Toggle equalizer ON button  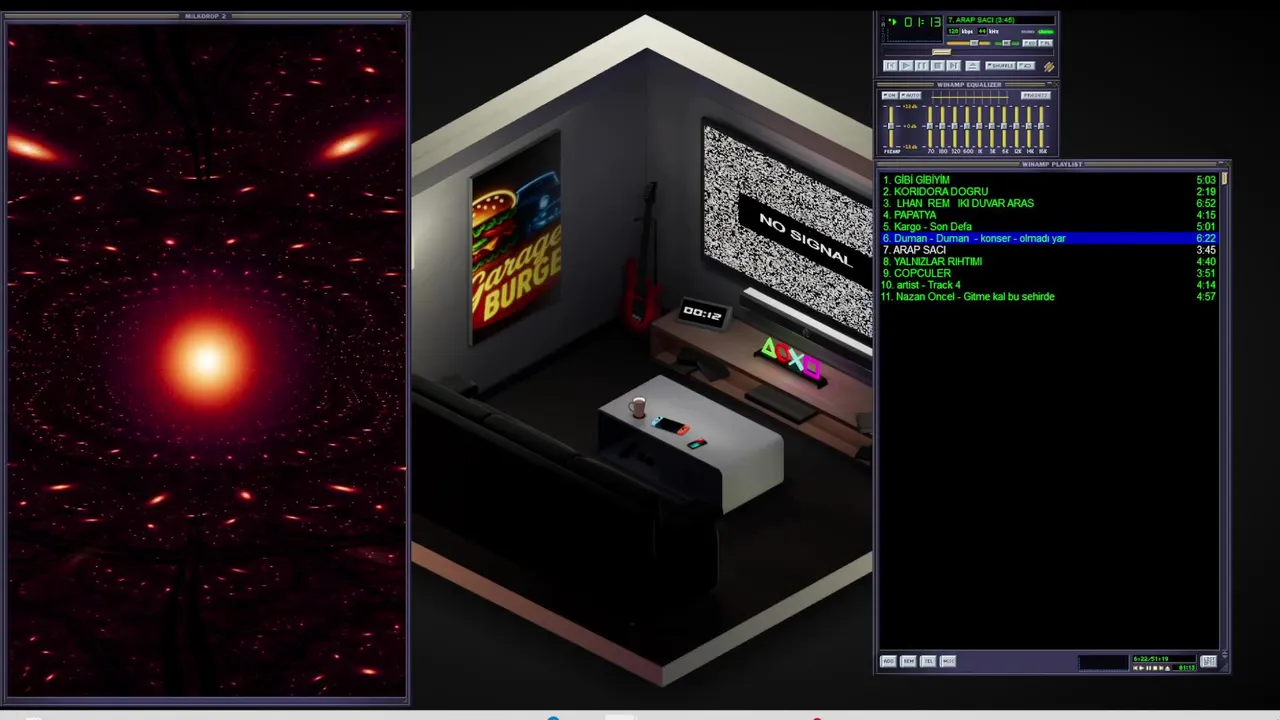point(890,95)
